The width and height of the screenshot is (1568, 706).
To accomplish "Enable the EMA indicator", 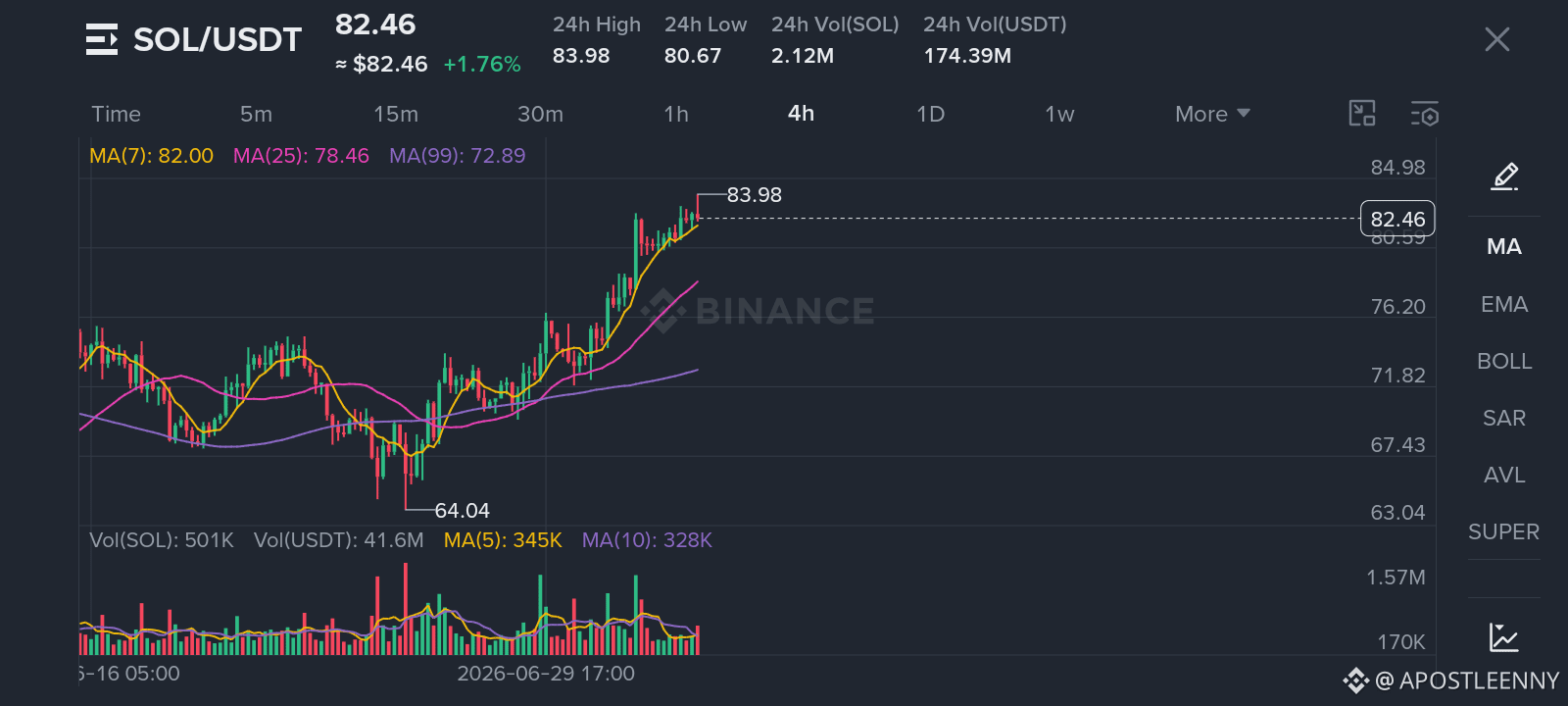I will [1504, 304].
